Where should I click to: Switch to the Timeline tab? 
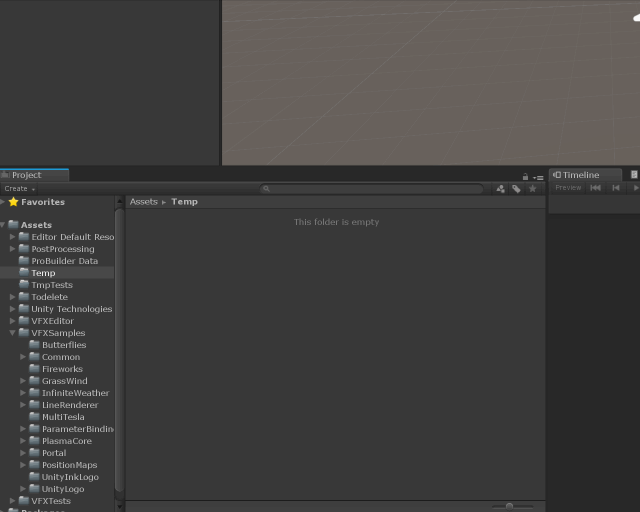[581, 175]
